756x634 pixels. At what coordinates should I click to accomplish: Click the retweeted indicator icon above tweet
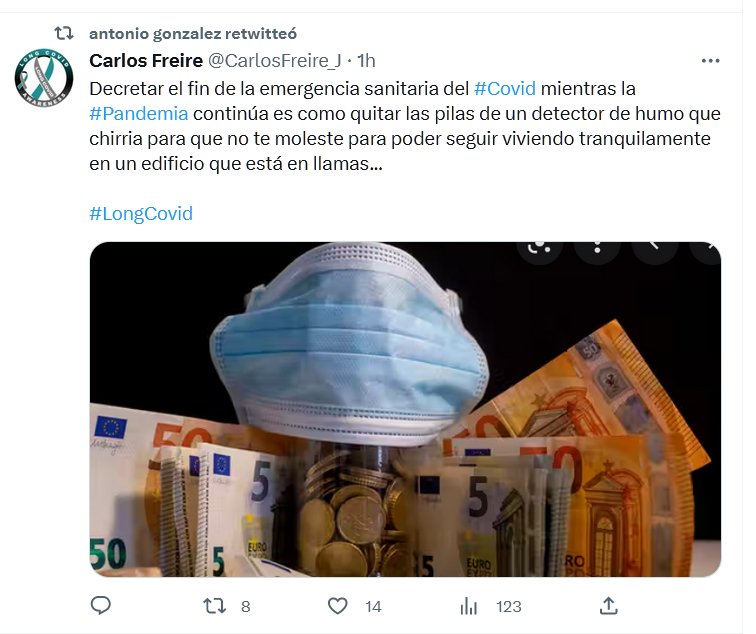tap(64, 33)
